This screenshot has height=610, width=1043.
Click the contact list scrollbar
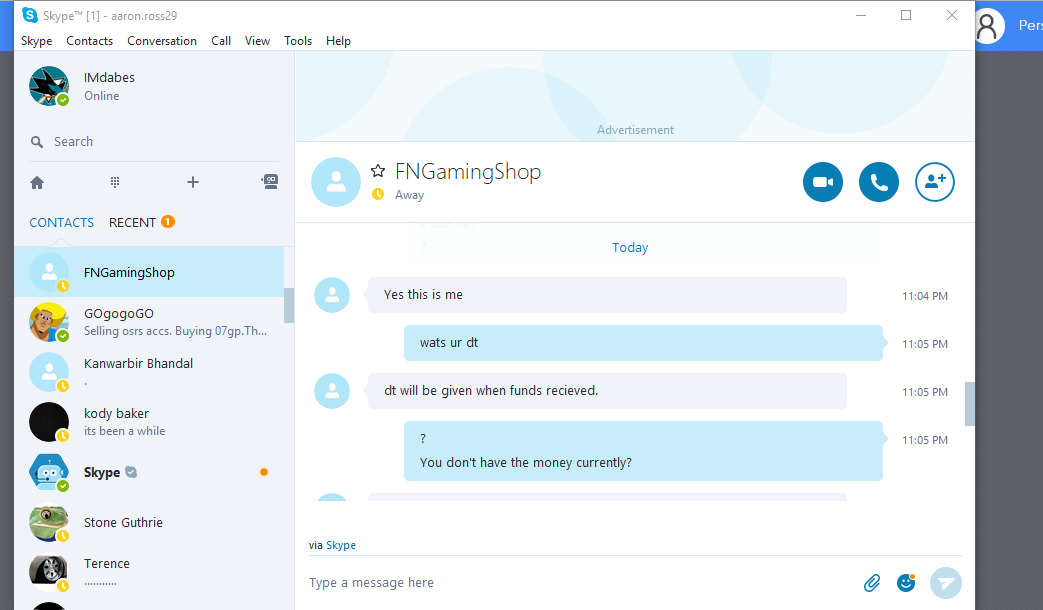coord(289,305)
